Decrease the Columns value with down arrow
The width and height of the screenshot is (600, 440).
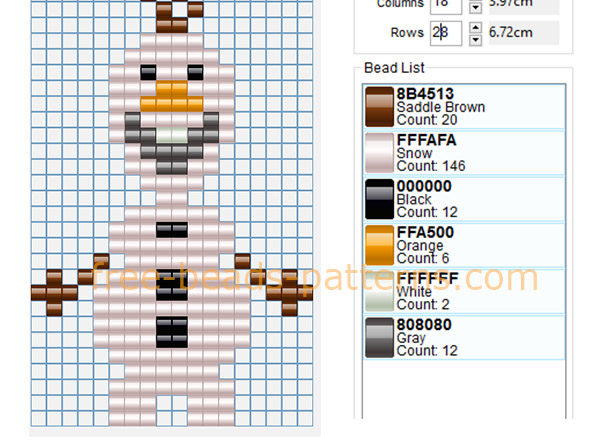[x=475, y=8]
